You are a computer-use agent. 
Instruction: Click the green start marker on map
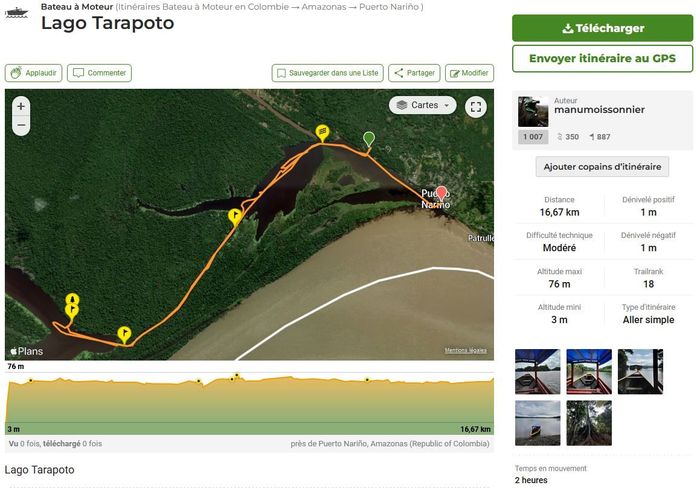[x=369, y=138]
